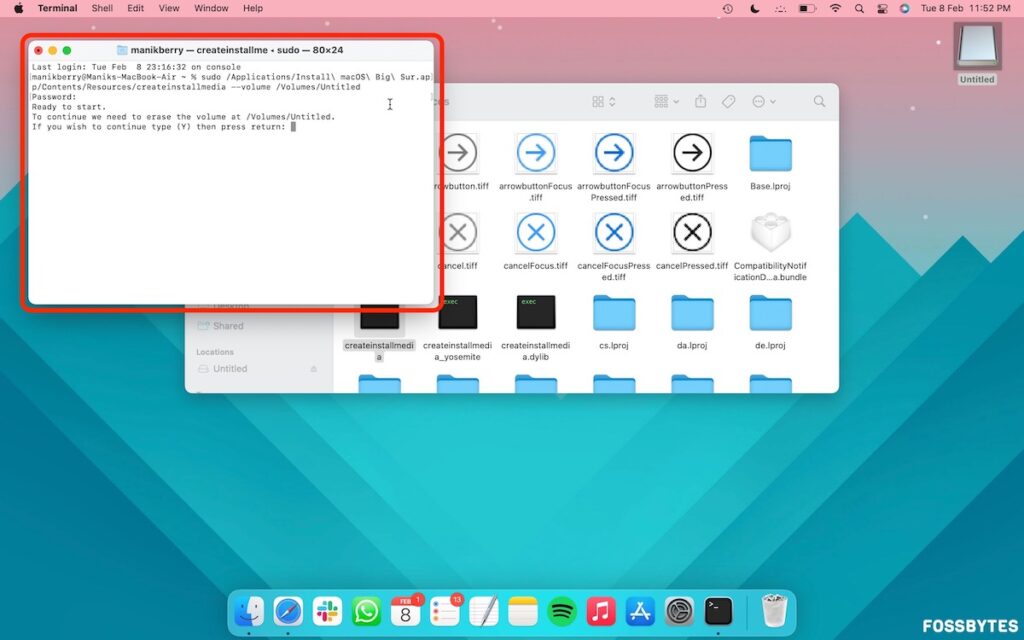Launch Spotify from the Dock
Viewport: 1024px width, 640px height.
tap(561, 609)
